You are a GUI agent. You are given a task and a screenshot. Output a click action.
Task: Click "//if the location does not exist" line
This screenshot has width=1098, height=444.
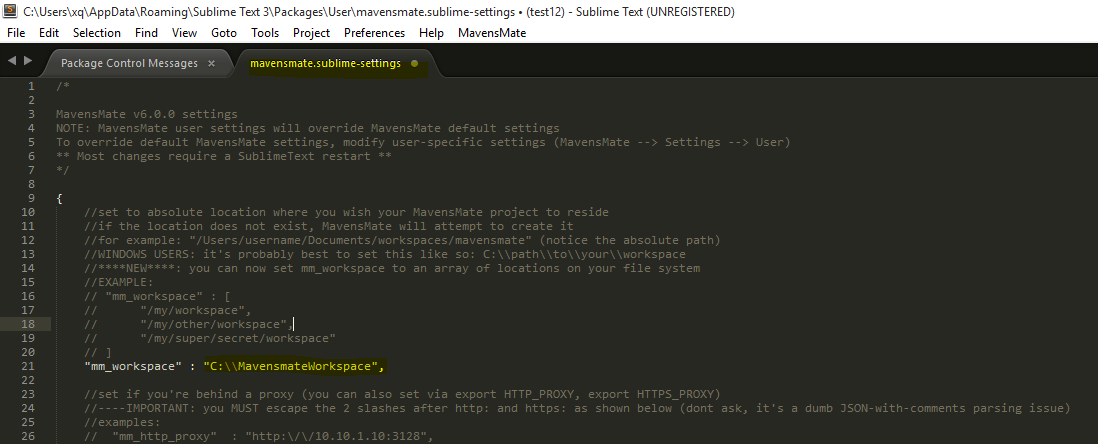tap(329, 226)
